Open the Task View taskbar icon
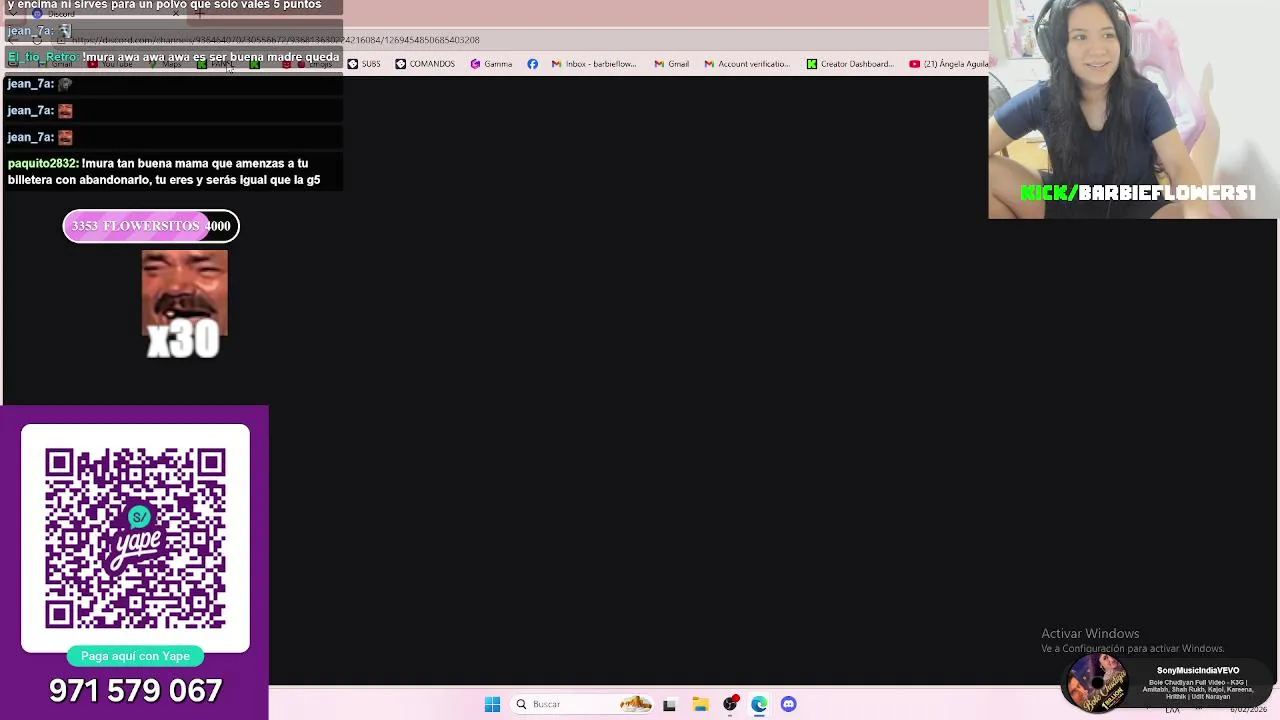Screen dimensions: 1280x720 669,704
